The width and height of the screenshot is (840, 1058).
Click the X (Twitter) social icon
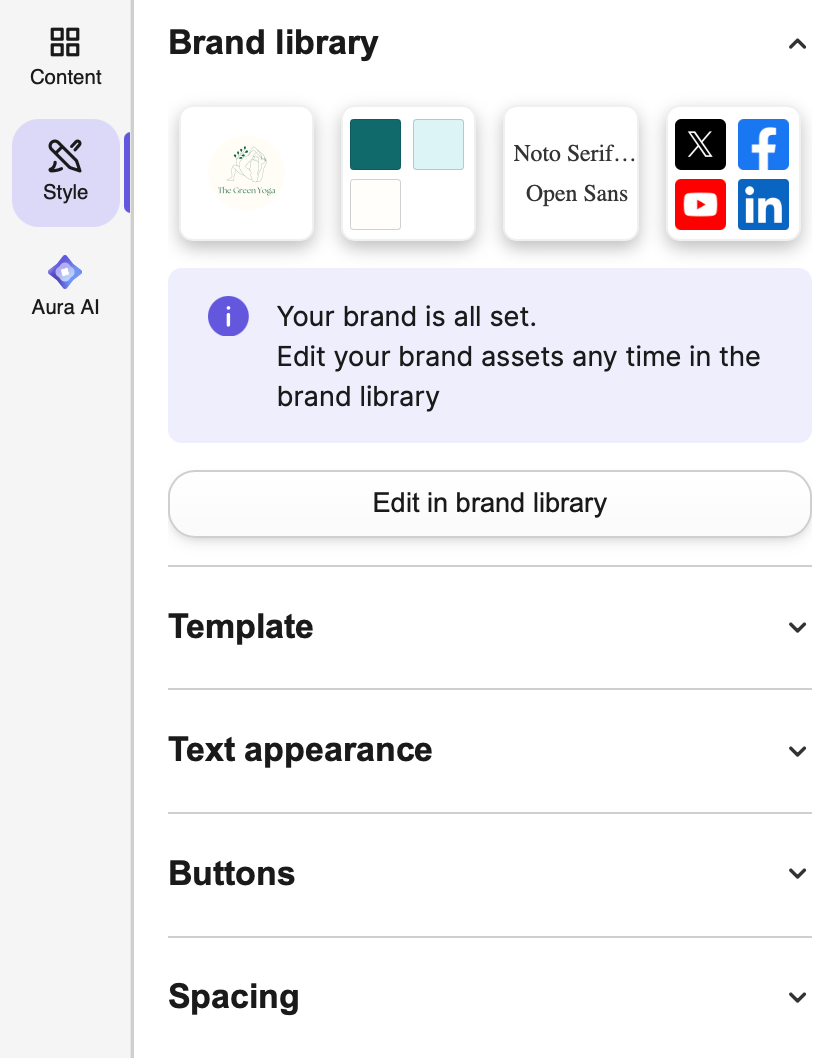[x=701, y=145]
